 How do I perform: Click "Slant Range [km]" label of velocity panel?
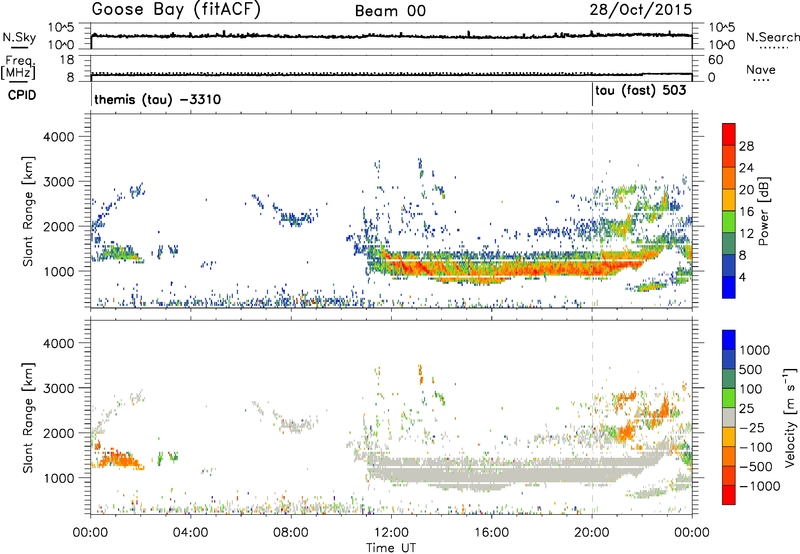pos(29,417)
